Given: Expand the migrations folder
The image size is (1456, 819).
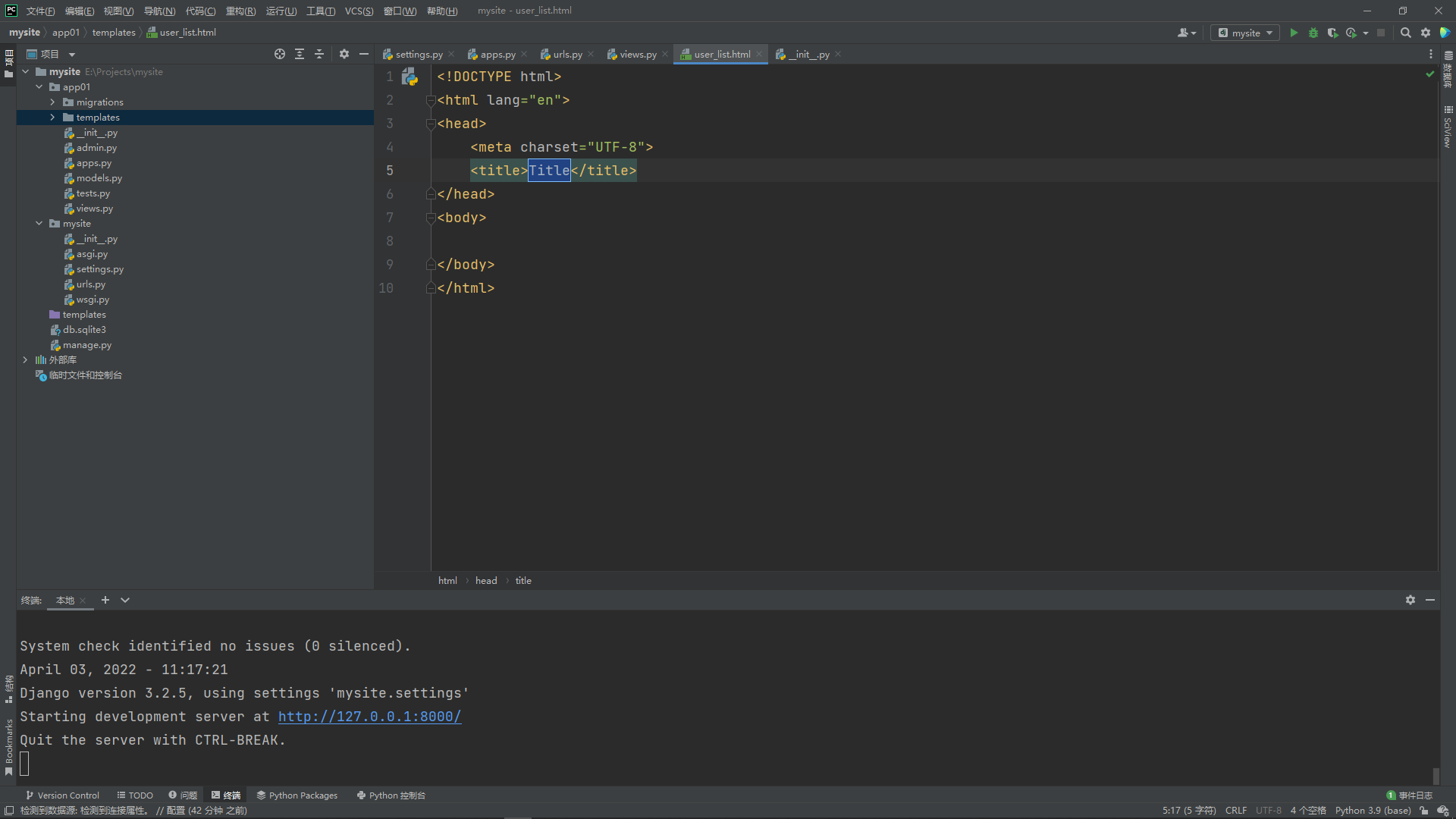Looking at the screenshot, I should pyautogui.click(x=52, y=102).
